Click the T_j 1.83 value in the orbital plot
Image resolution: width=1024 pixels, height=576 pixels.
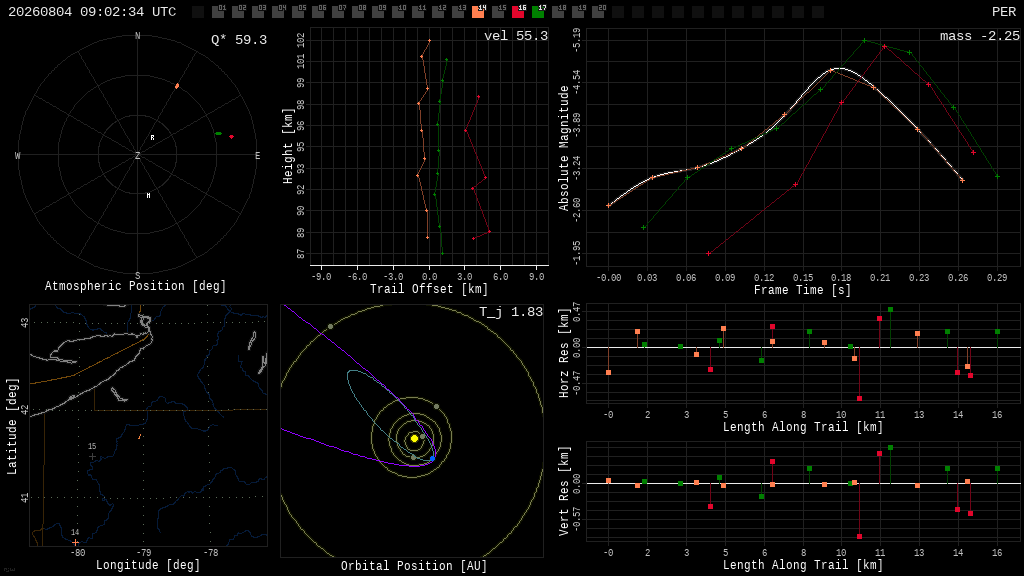(511, 312)
